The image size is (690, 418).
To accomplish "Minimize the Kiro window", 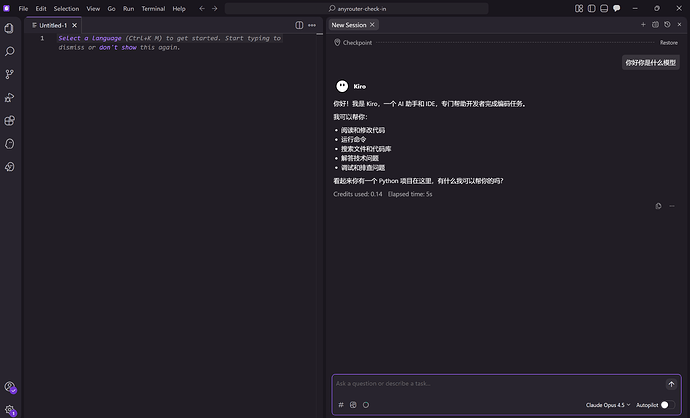I will coord(635,8).
